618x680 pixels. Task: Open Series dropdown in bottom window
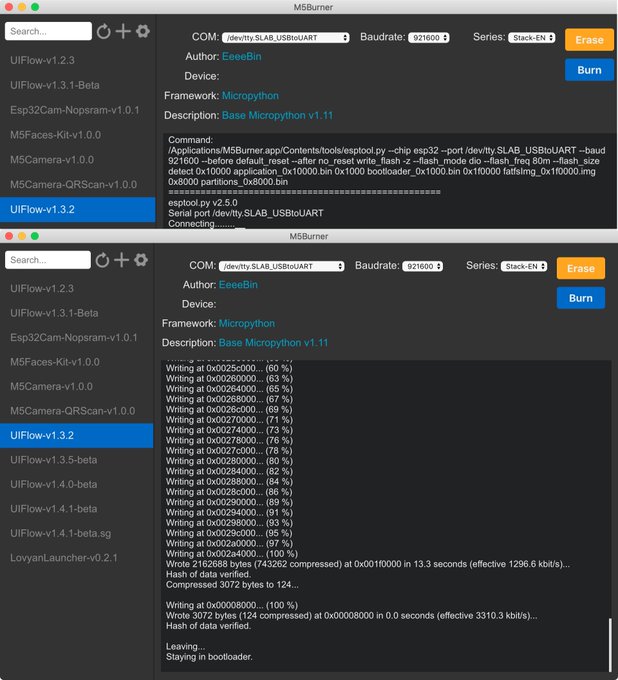click(524, 266)
